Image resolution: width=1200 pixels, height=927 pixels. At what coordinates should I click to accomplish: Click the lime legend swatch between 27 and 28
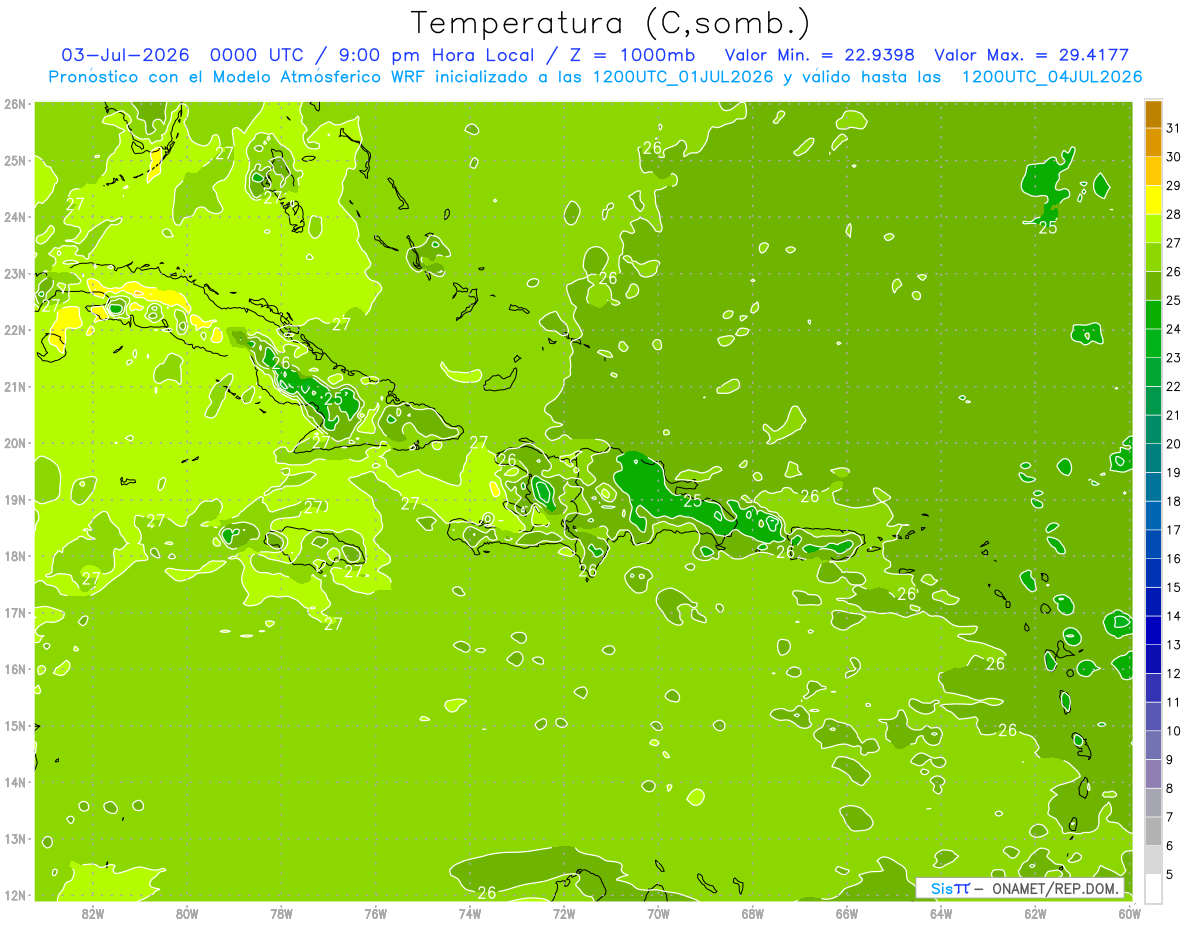tap(1153, 228)
